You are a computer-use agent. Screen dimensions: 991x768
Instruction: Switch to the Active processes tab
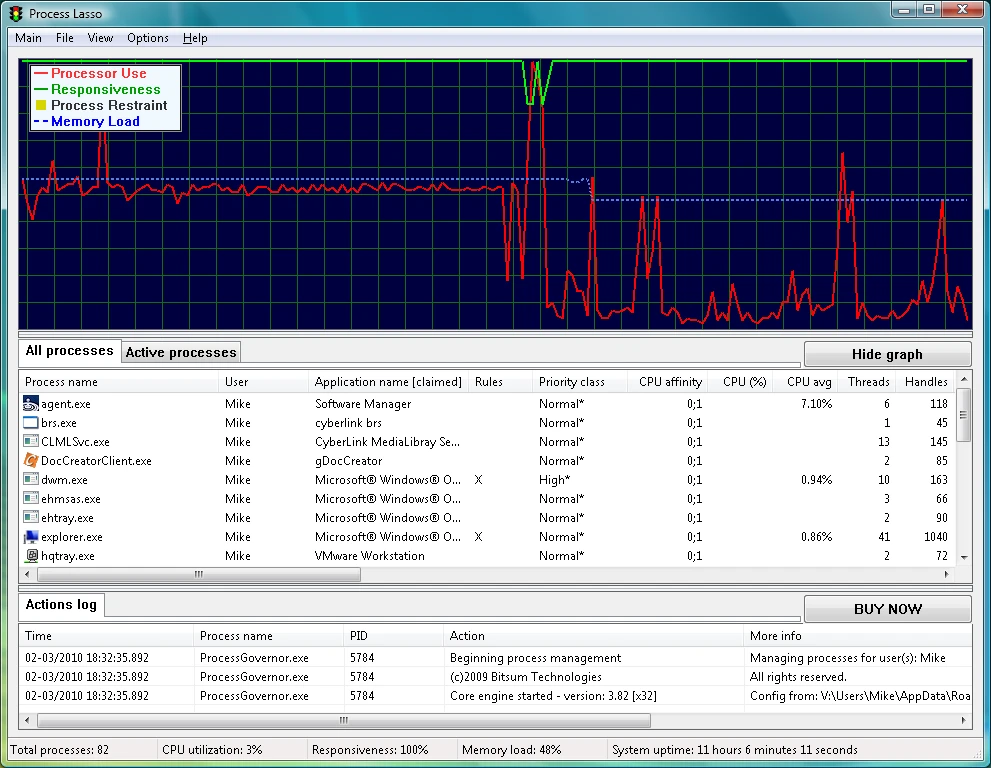(181, 352)
